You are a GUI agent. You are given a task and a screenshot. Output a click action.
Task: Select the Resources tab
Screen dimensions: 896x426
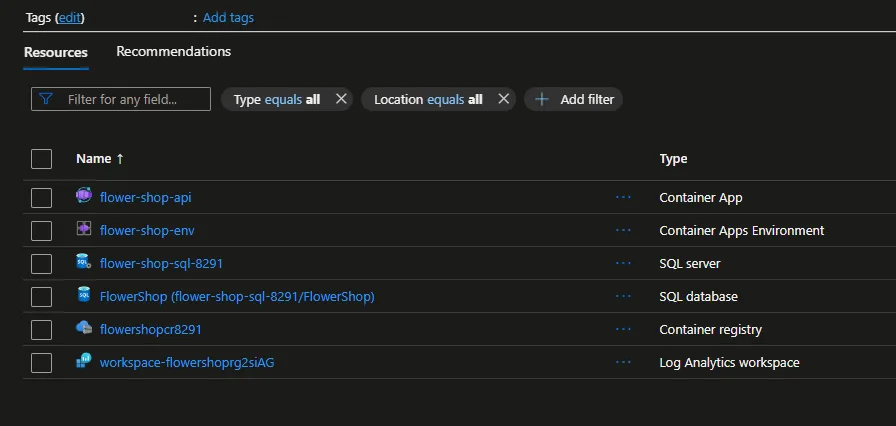coord(56,52)
